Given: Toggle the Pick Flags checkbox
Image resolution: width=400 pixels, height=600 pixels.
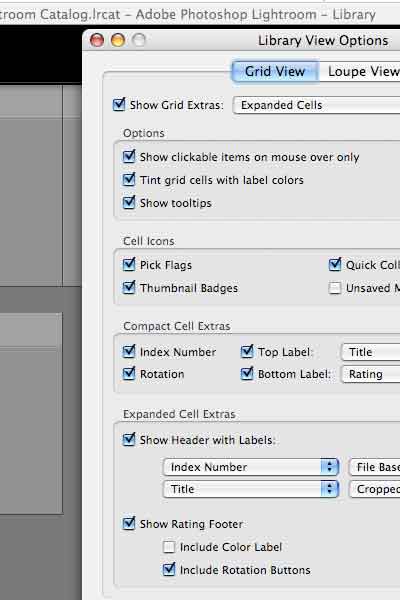Looking at the screenshot, I should [x=129, y=264].
